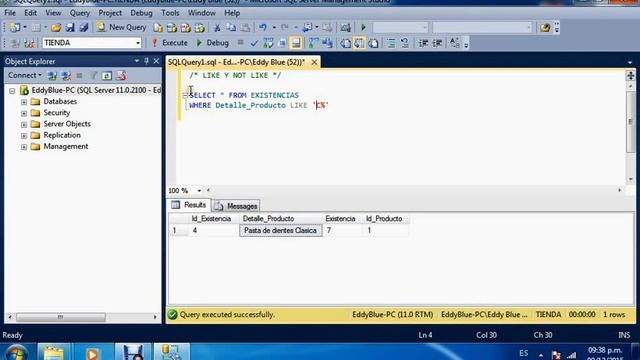This screenshot has height=360, width=640.
Task: Click the Windows Start button
Action: click(x=16, y=353)
